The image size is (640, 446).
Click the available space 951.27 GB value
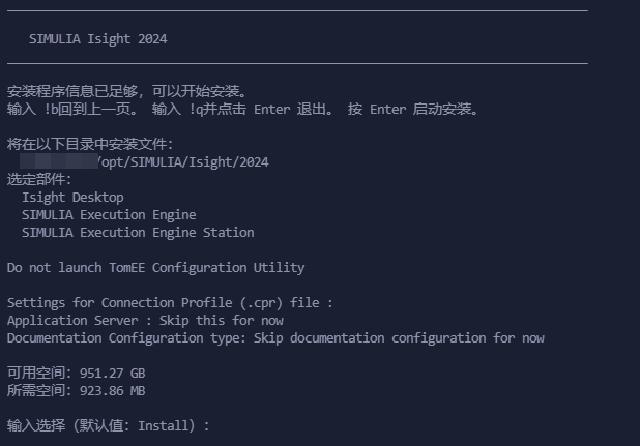tap(112, 373)
